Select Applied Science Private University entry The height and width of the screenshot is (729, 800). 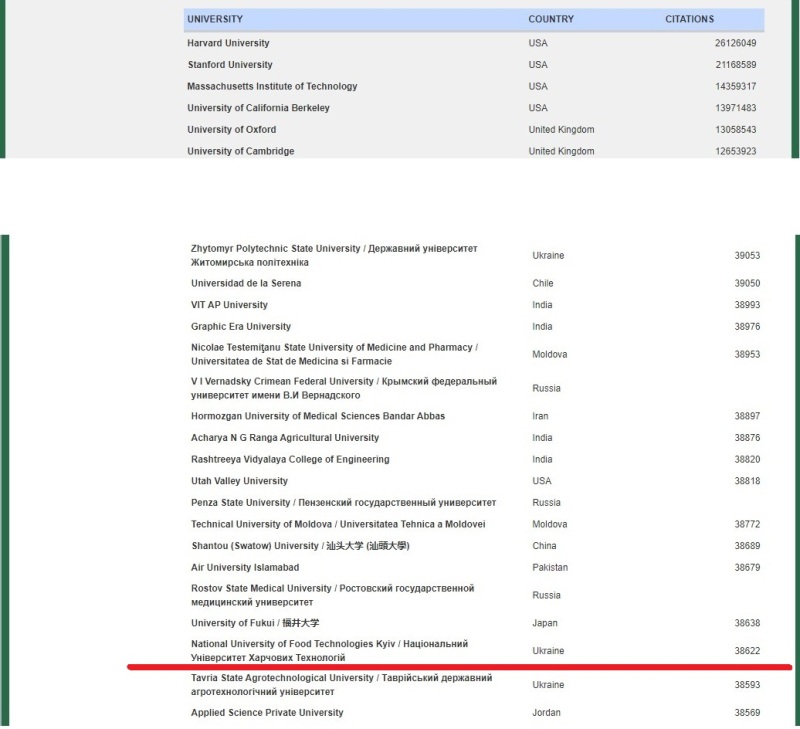[267, 713]
